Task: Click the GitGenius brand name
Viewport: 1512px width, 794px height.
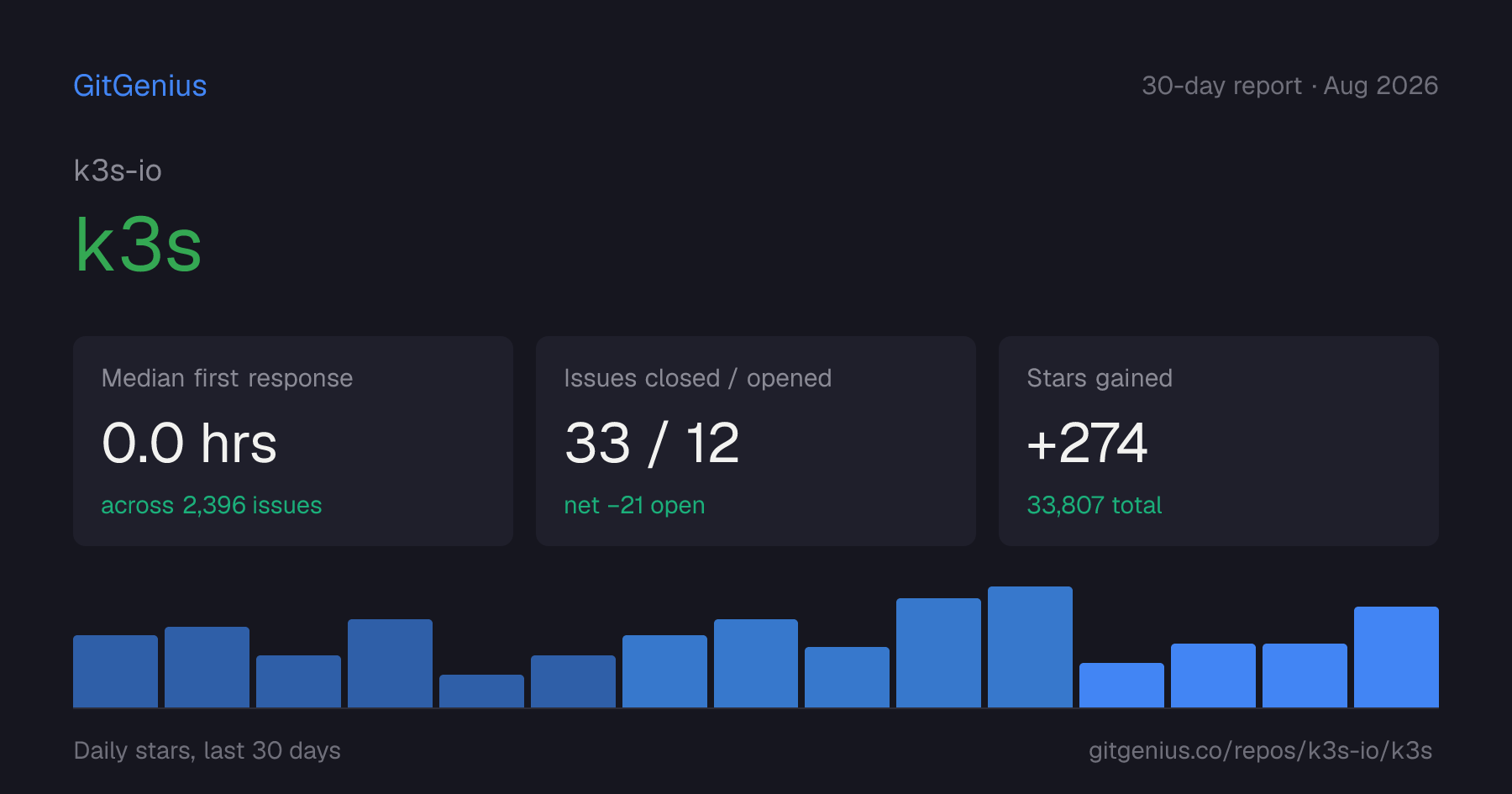Action: point(140,86)
